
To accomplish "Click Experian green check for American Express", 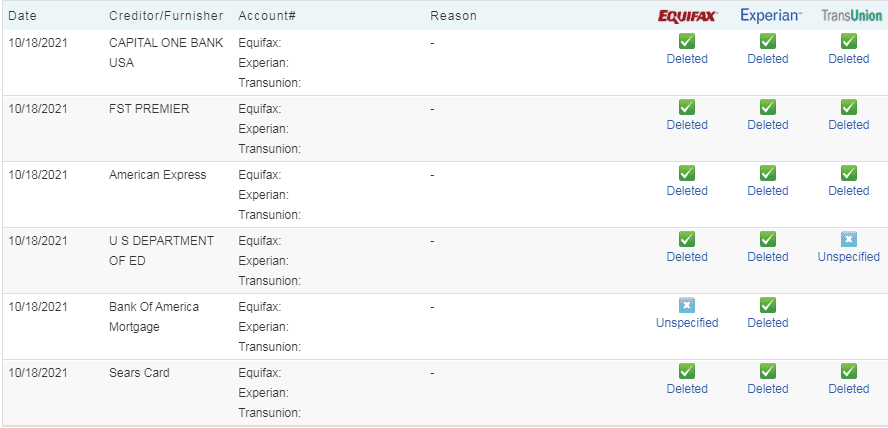I will tap(768, 173).
